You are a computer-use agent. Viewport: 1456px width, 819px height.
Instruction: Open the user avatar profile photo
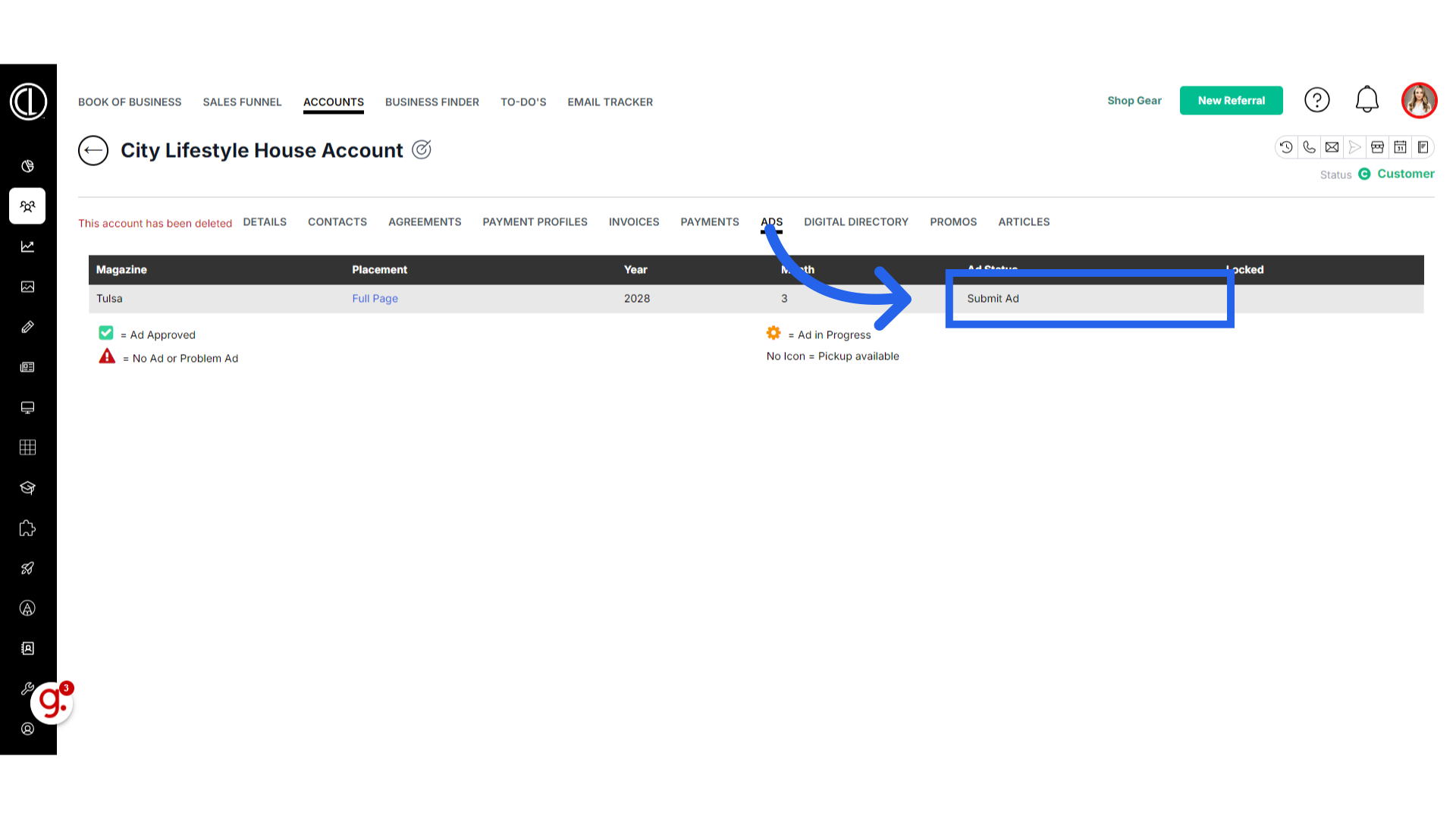coord(1420,100)
